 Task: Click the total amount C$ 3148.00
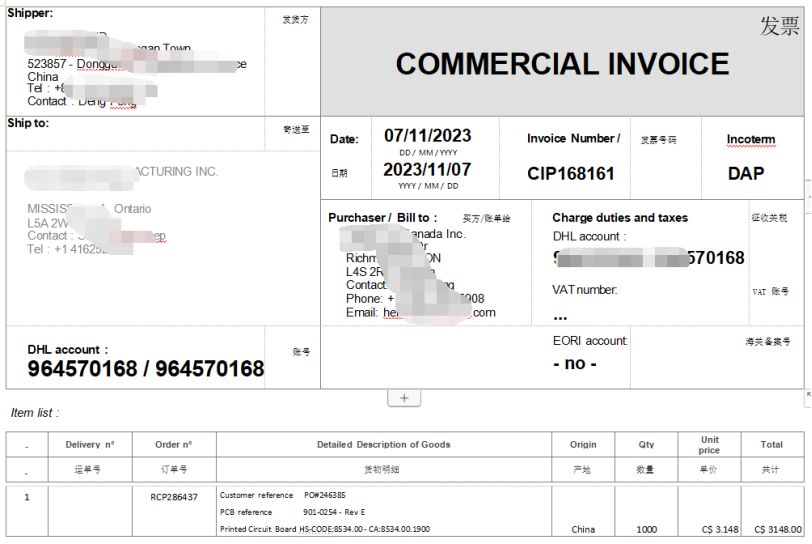pos(777,529)
